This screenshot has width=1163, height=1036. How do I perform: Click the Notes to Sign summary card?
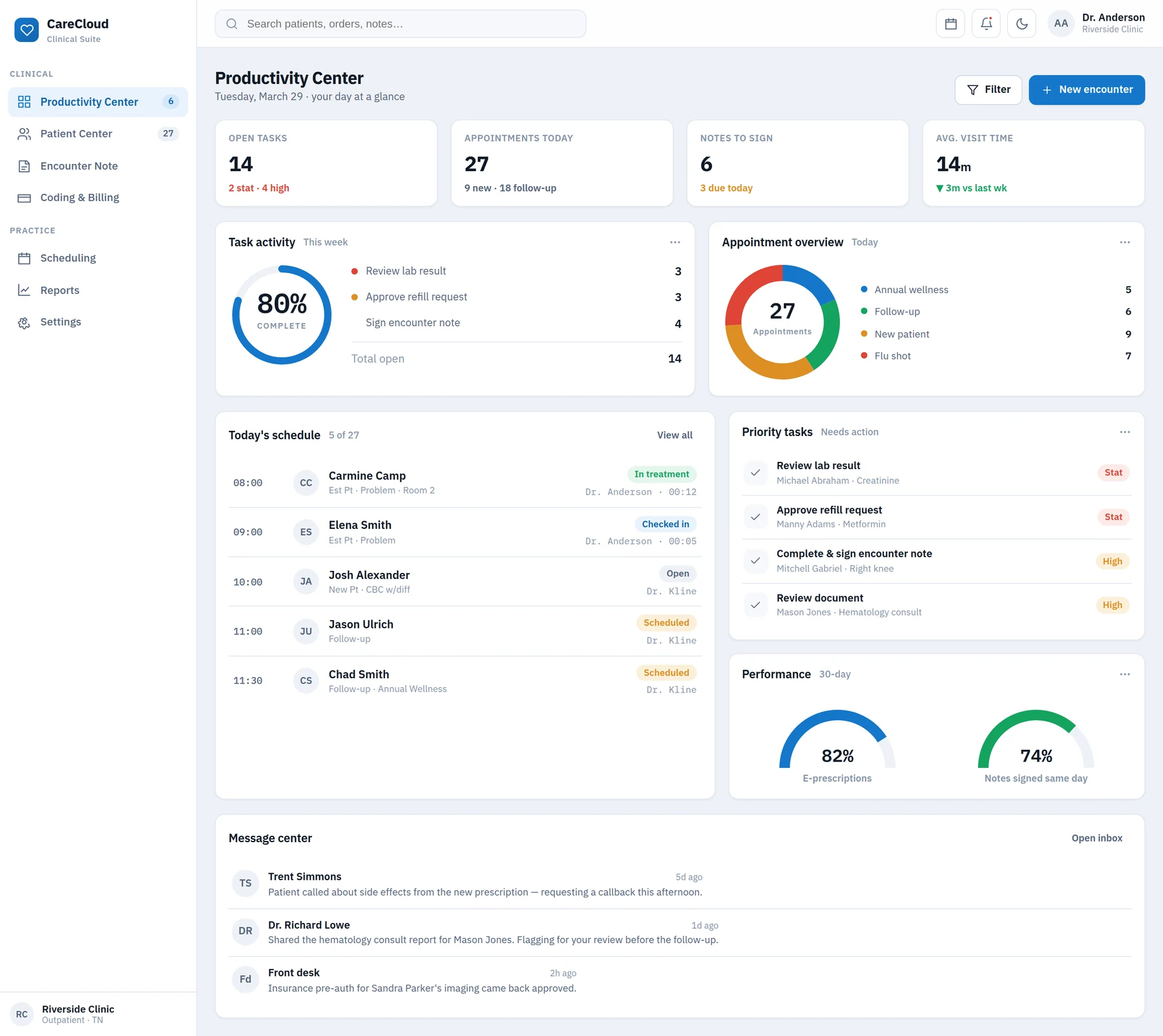click(797, 163)
